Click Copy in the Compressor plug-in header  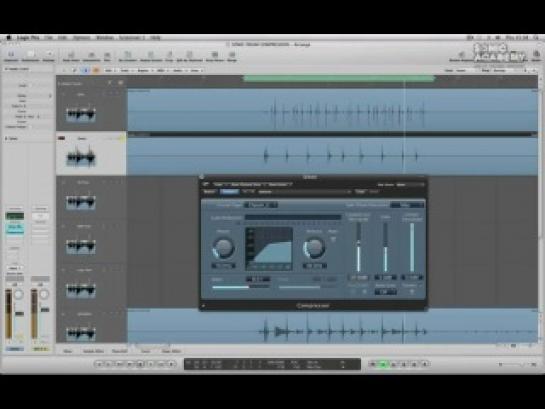pyautogui.click(x=361, y=191)
